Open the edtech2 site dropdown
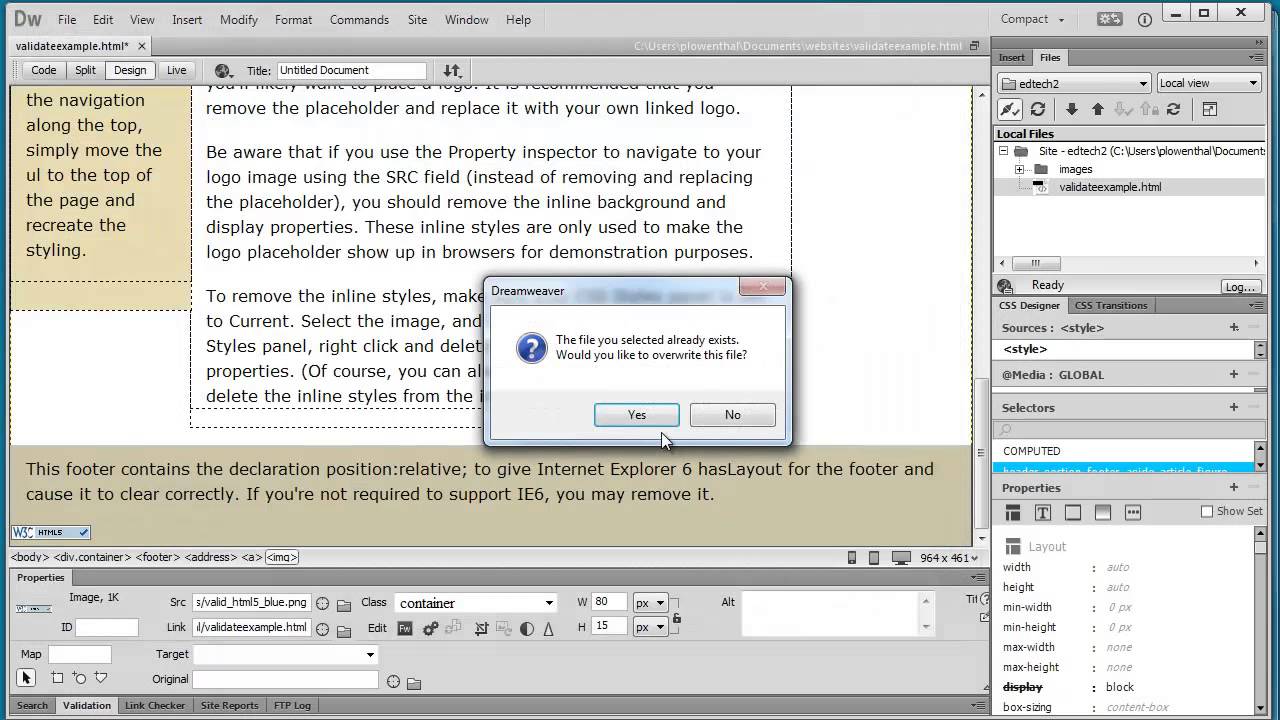 pos(1075,83)
